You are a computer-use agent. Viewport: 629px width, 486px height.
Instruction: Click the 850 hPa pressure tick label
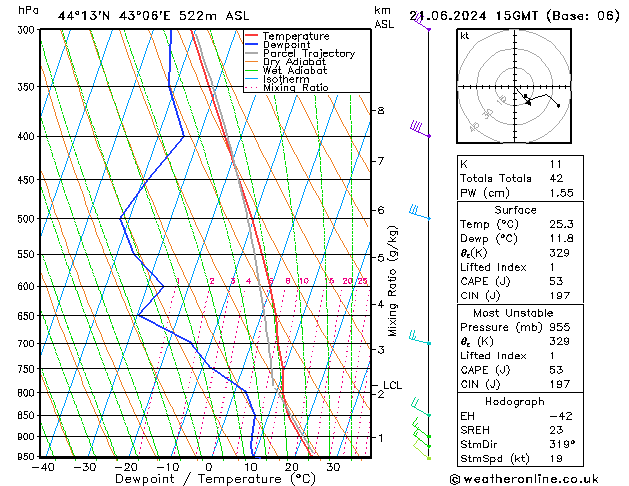point(28,415)
